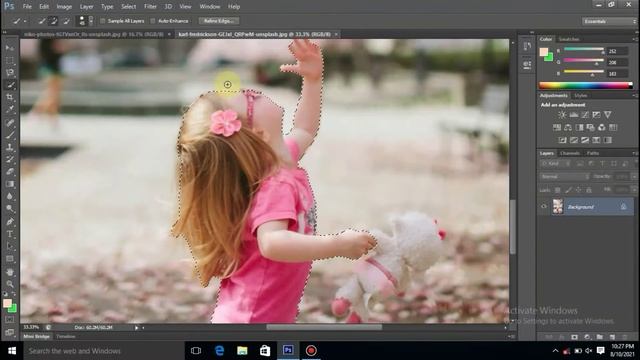Select the Zoom tool
Screen dimensions: 640x360
click(10, 284)
